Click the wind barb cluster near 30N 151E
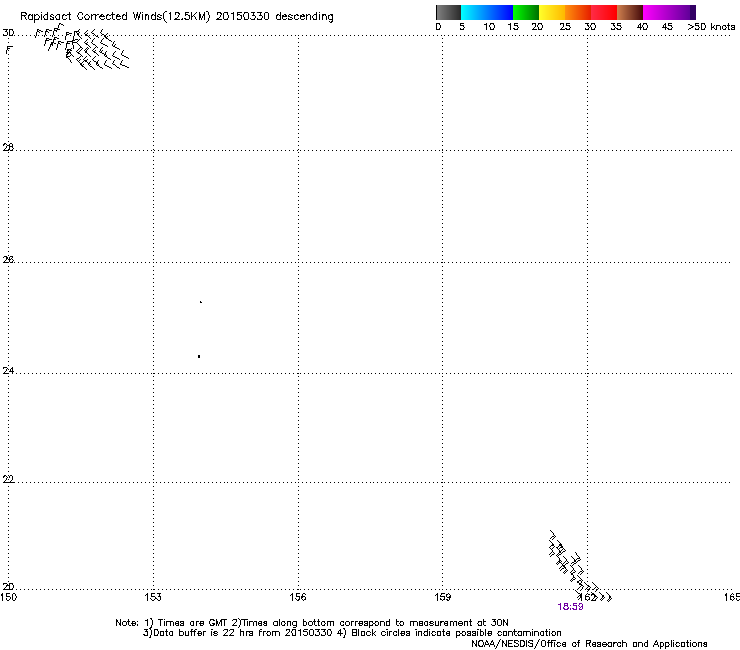Screen dimensions: 740x650 tap(82, 46)
